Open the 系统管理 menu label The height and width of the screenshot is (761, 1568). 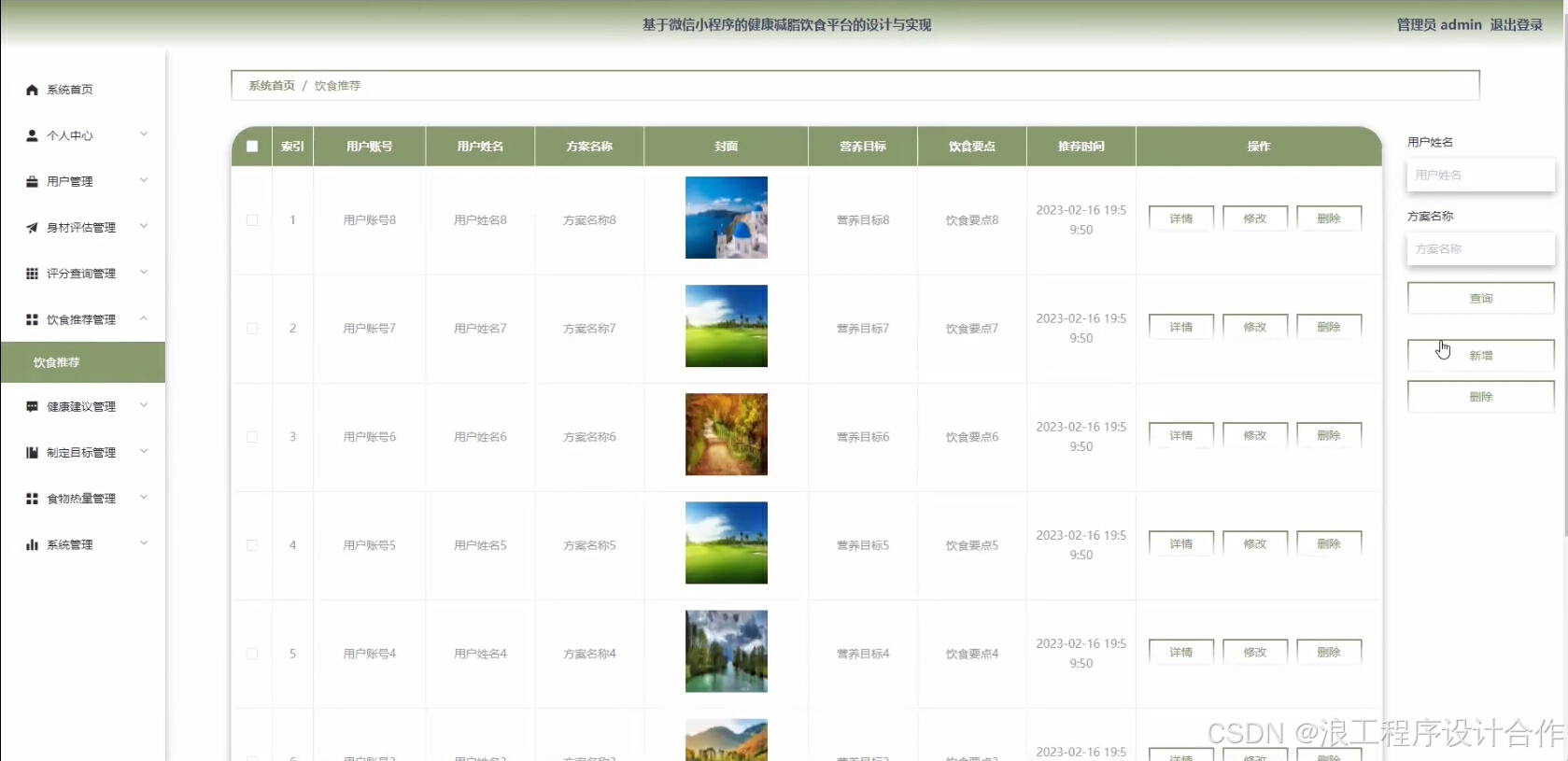(70, 544)
